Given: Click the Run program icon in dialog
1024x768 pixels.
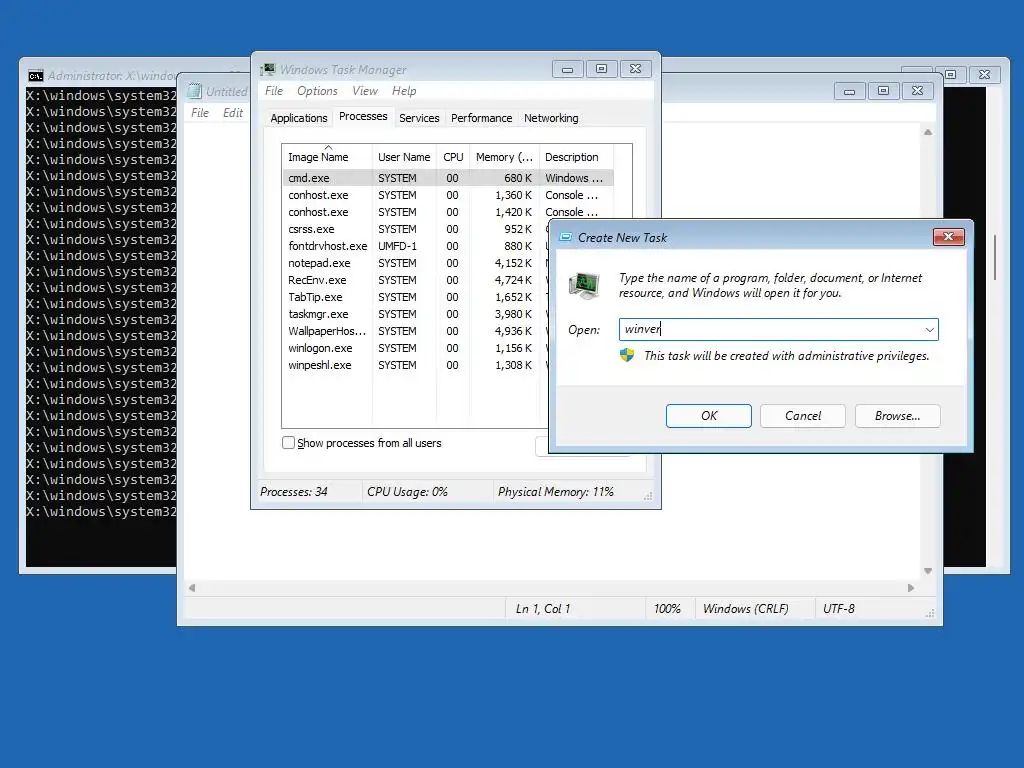Looking at the screenshot, I should tap(583, 285).
